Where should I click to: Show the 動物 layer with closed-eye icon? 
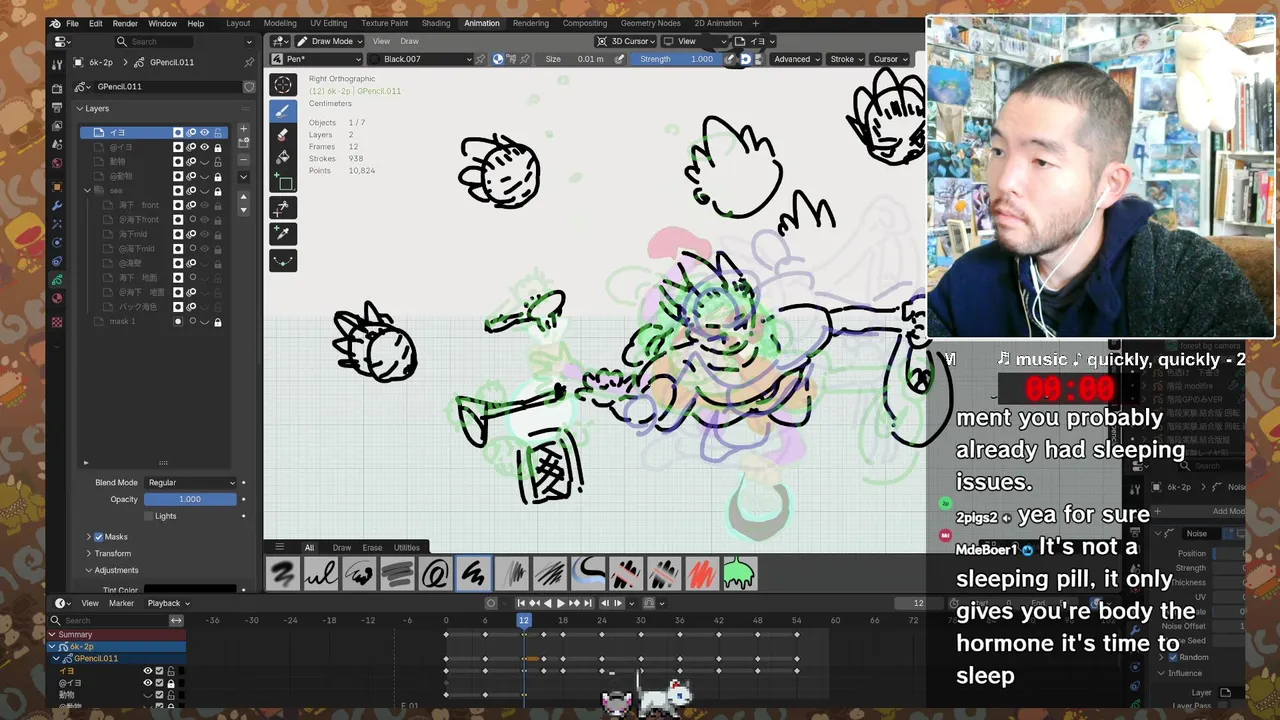pyautogui.click(x=204, y=161)
